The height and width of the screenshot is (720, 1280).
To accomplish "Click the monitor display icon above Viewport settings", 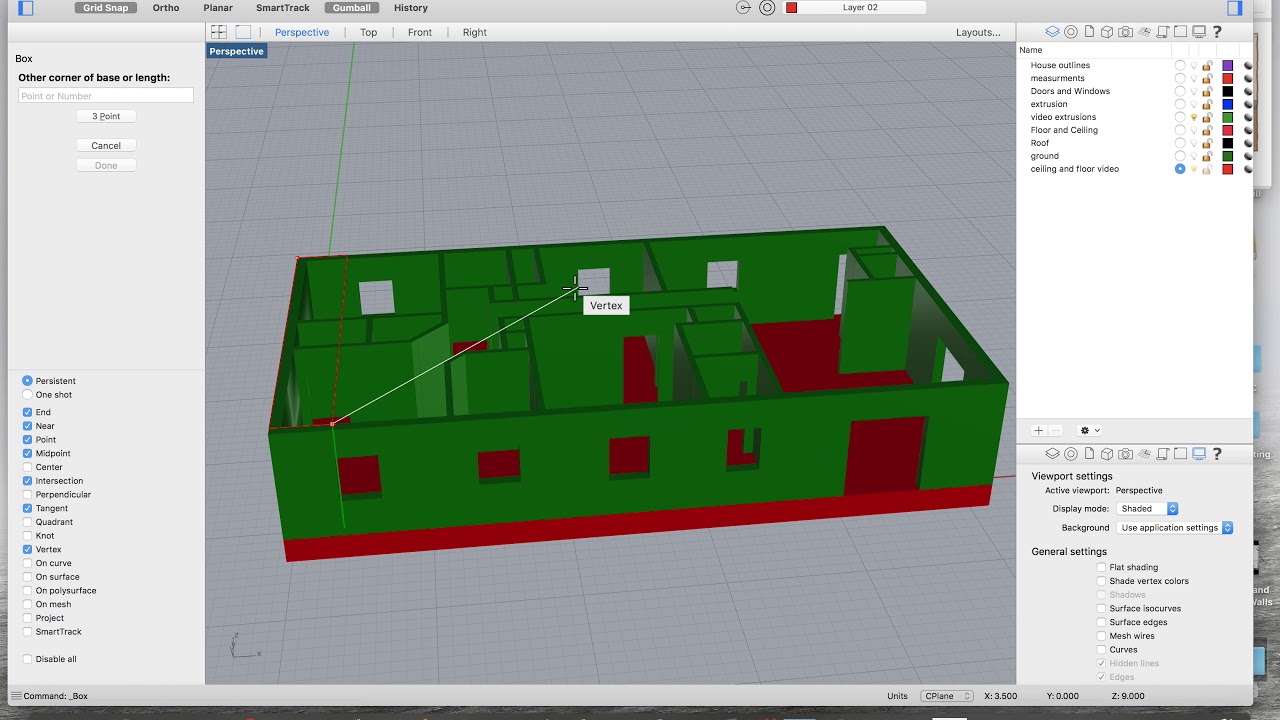I will 1198,454.
